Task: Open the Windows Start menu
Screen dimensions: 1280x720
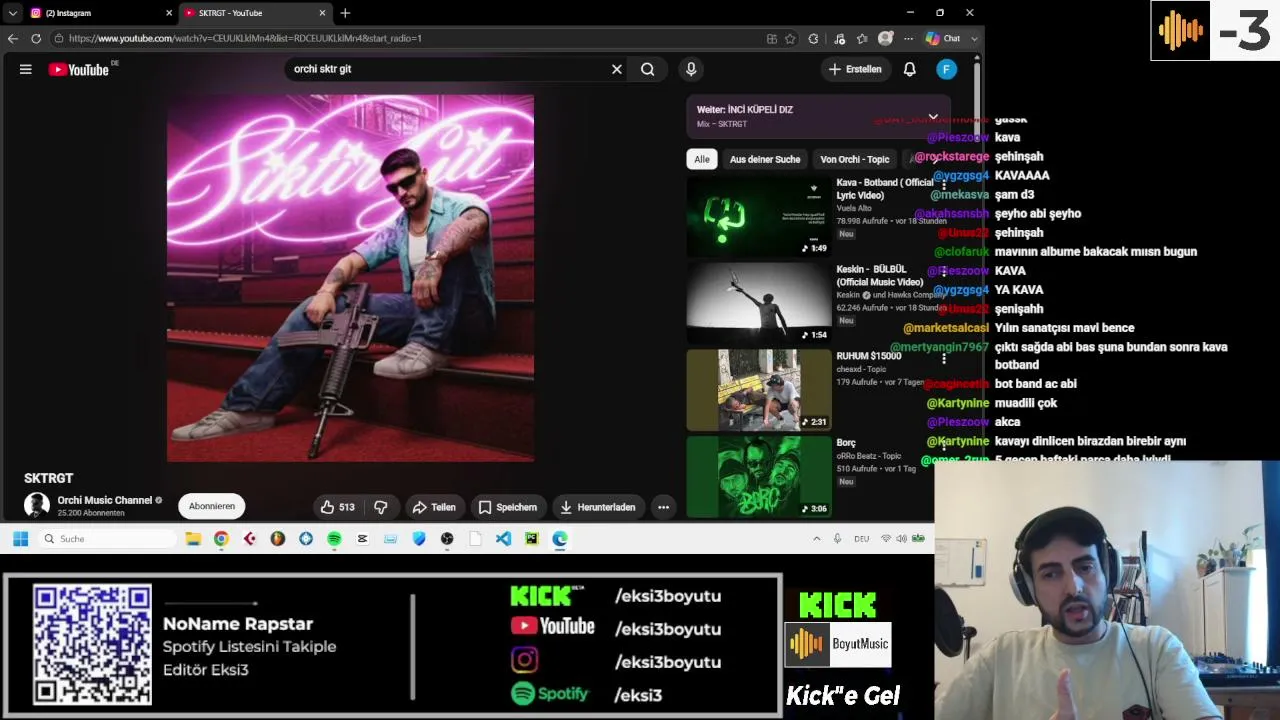Action: (x=20, y=538)
